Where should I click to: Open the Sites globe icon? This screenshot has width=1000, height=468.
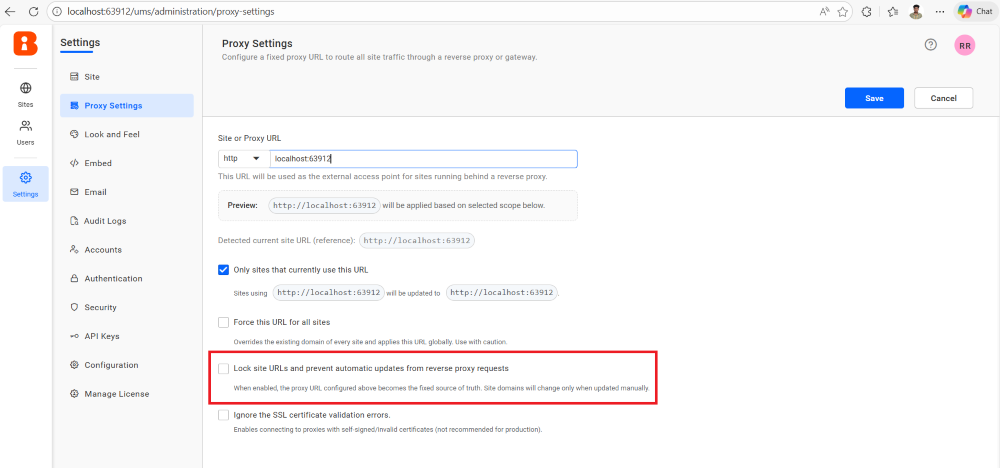click(26, 88)
